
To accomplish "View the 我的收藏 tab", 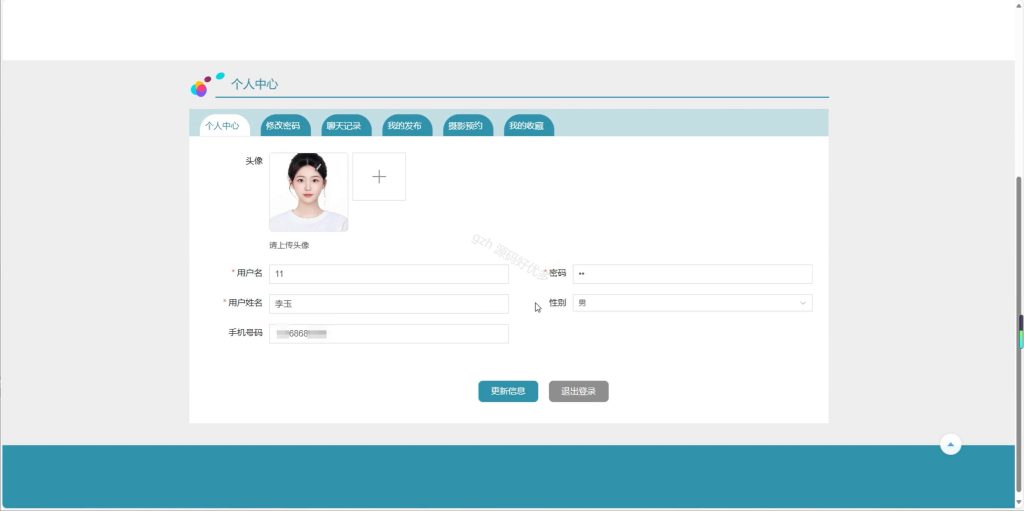I will [x=526, y=125].
